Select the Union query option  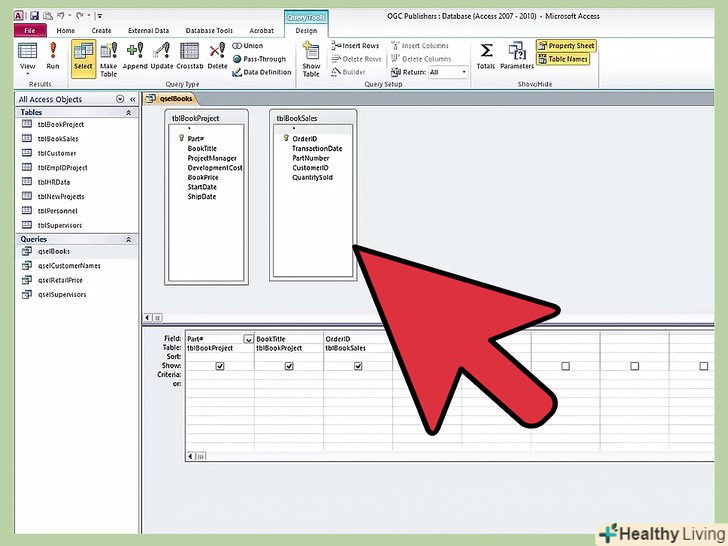click(247, 46)
